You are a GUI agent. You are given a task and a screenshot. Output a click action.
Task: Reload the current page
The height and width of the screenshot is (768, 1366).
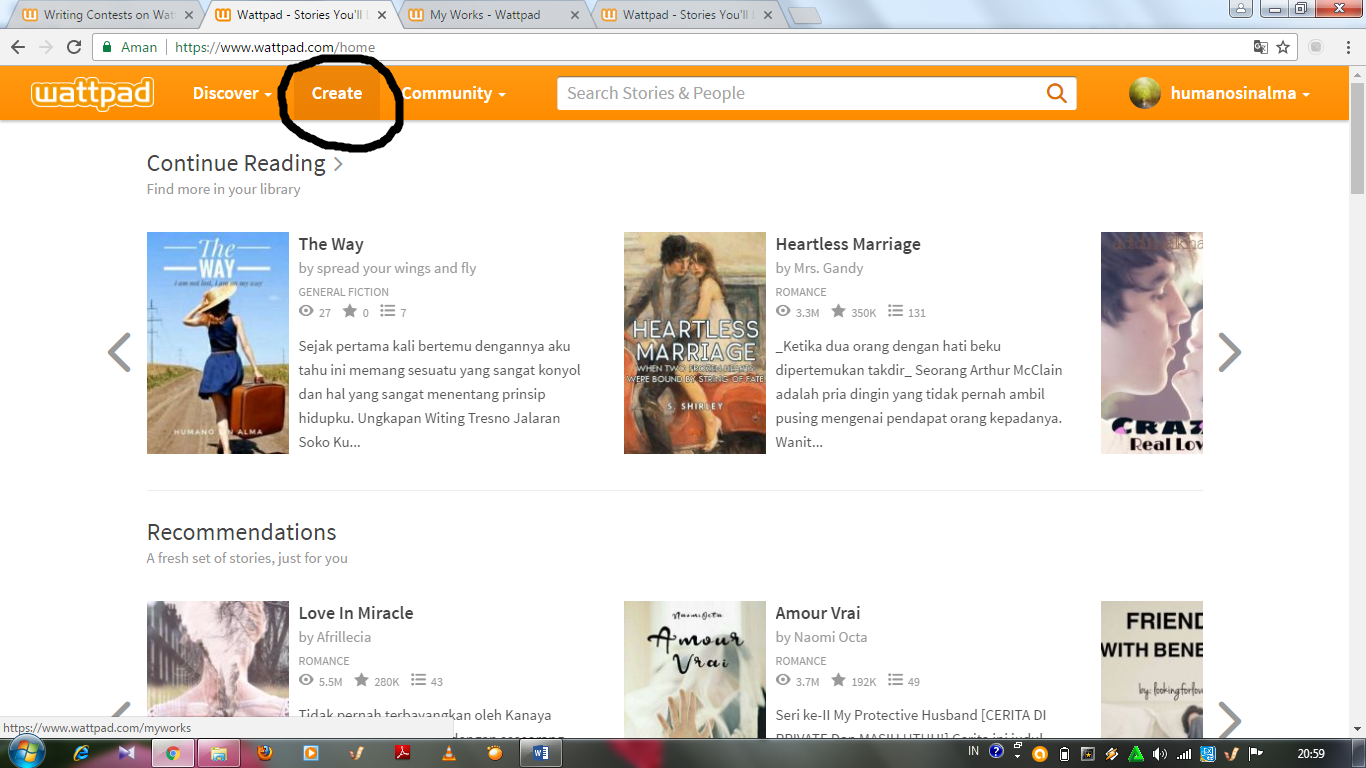[x=74, y=47]
